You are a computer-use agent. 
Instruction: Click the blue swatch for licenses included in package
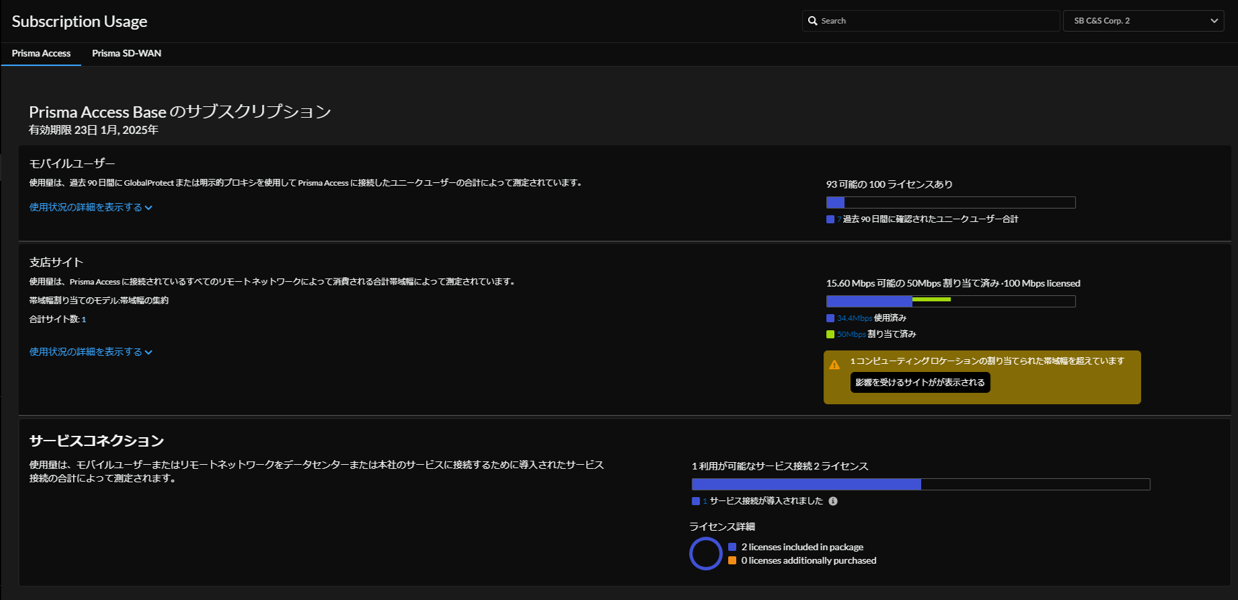coord(732,547)
